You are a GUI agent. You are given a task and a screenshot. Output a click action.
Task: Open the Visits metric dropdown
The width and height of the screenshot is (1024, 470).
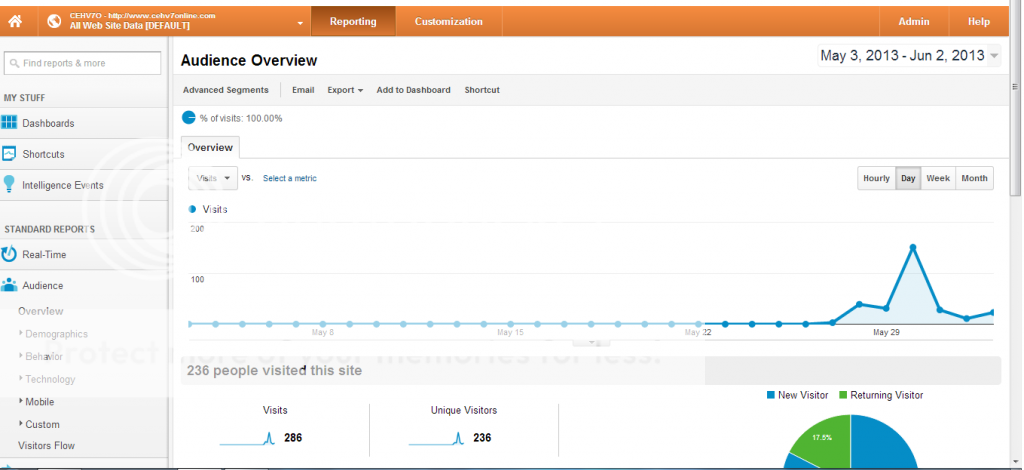(213, 178)
